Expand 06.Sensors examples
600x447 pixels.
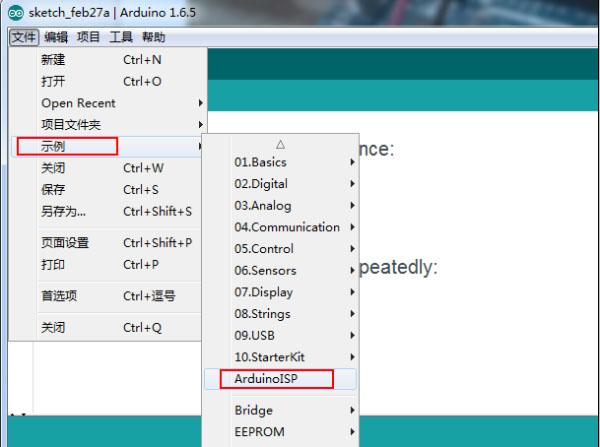tap(280, 271)
